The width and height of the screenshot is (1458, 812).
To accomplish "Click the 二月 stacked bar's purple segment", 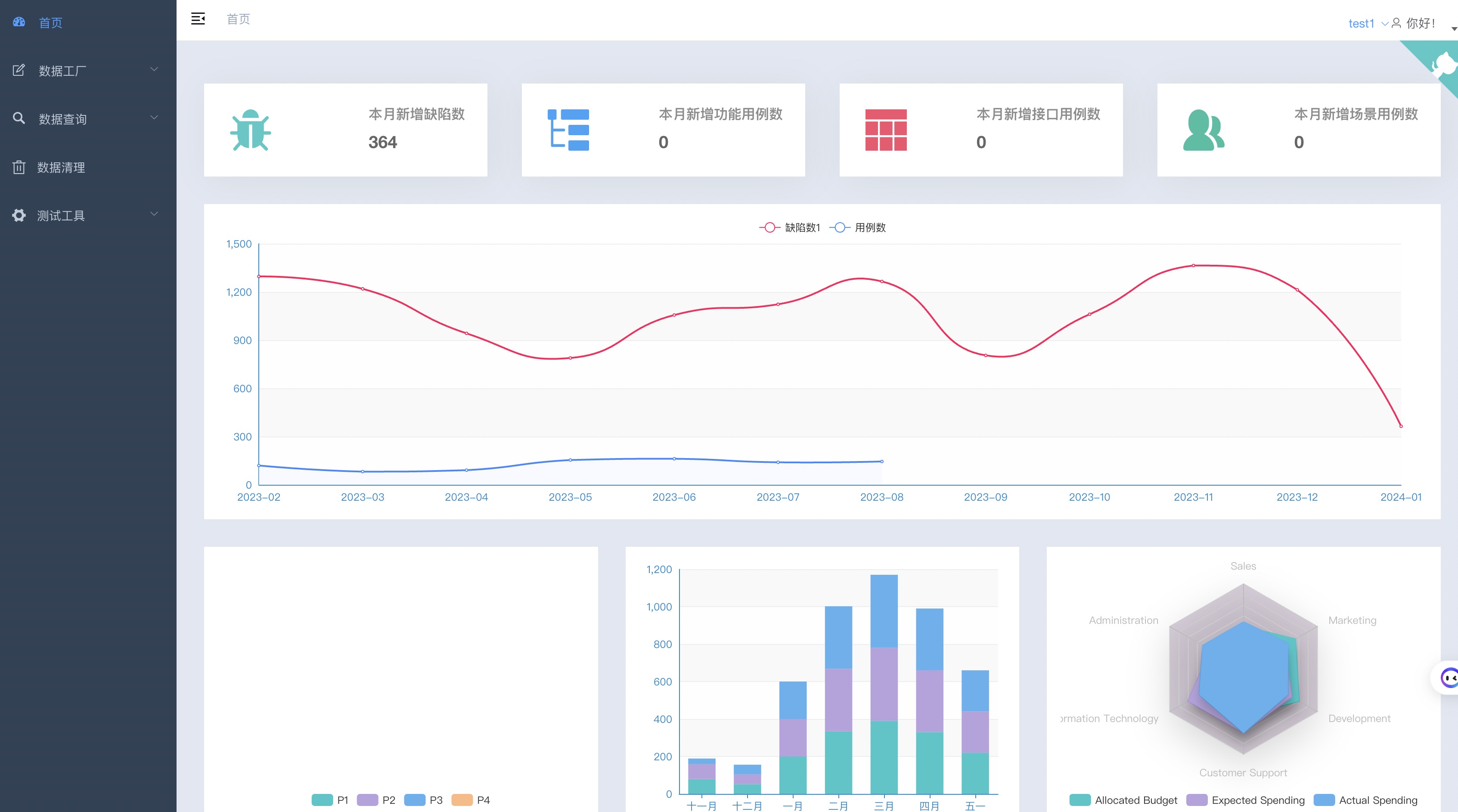I will tap(838, 700).
